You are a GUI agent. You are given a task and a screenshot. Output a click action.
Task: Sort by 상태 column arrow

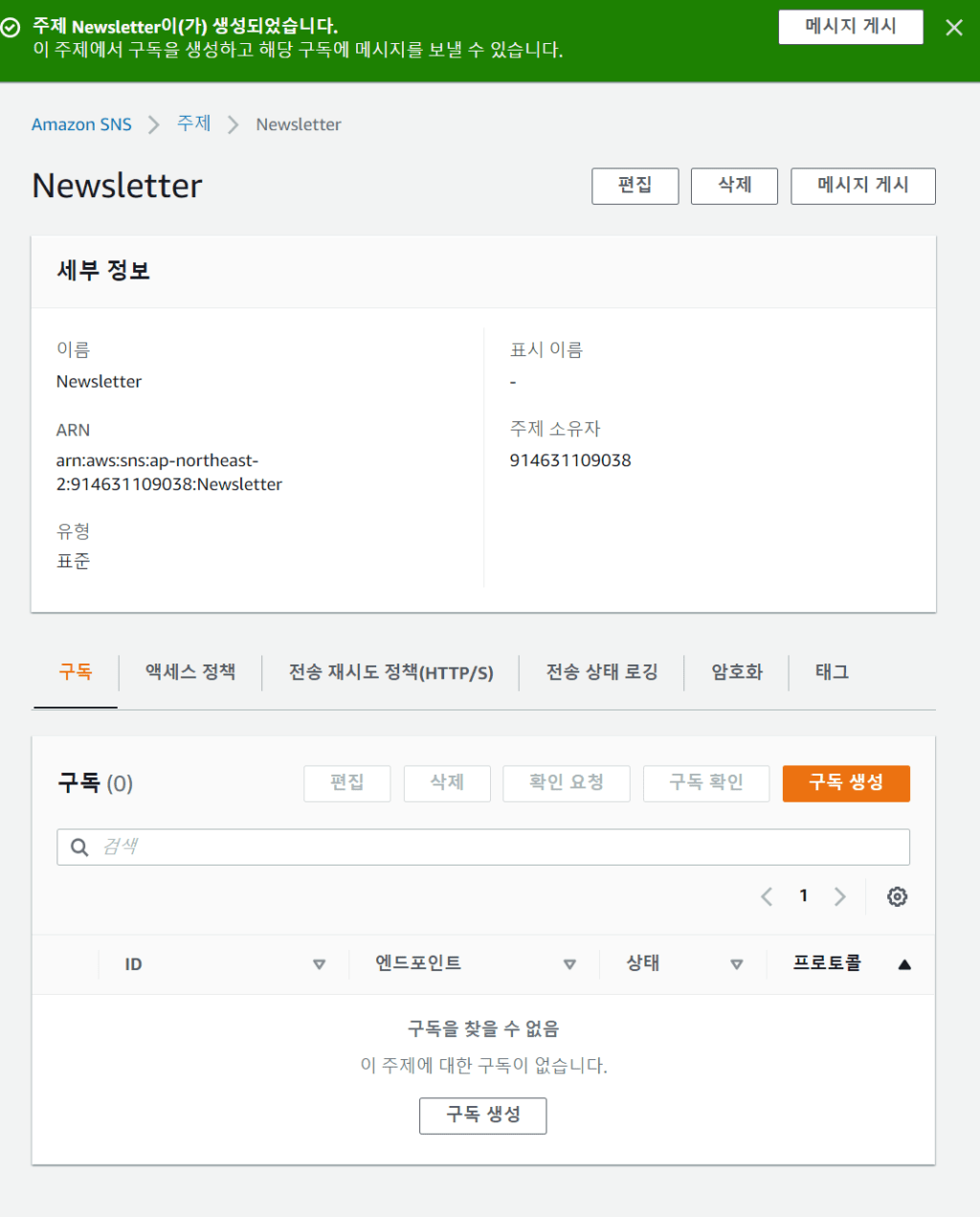coord(736,964)
